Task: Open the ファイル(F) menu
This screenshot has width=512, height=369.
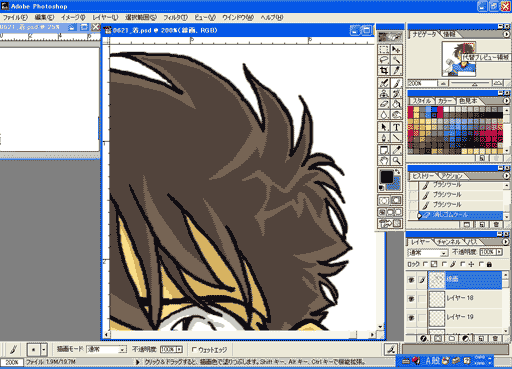Action: coord(15,17)
